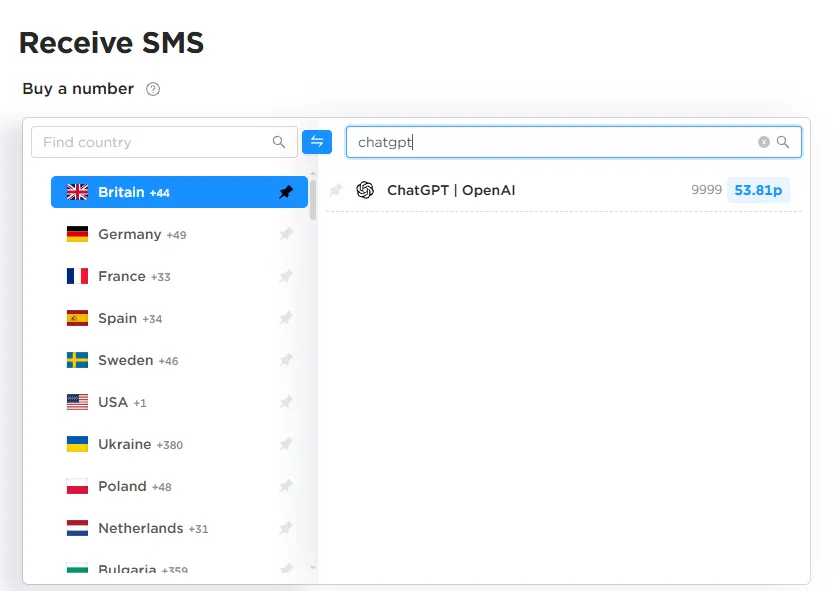This screenshot has width=835, height=591.
Task: Select Sweden +46 from the list
Action: 138,360
